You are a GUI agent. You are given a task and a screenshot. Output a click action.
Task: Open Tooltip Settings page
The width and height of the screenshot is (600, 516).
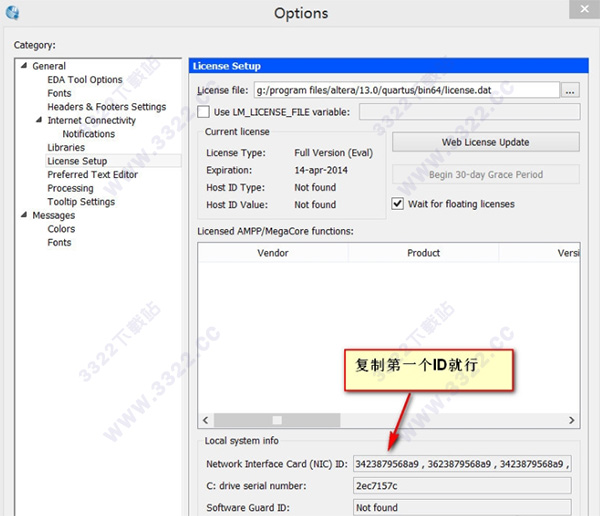(x=81, y=202)
